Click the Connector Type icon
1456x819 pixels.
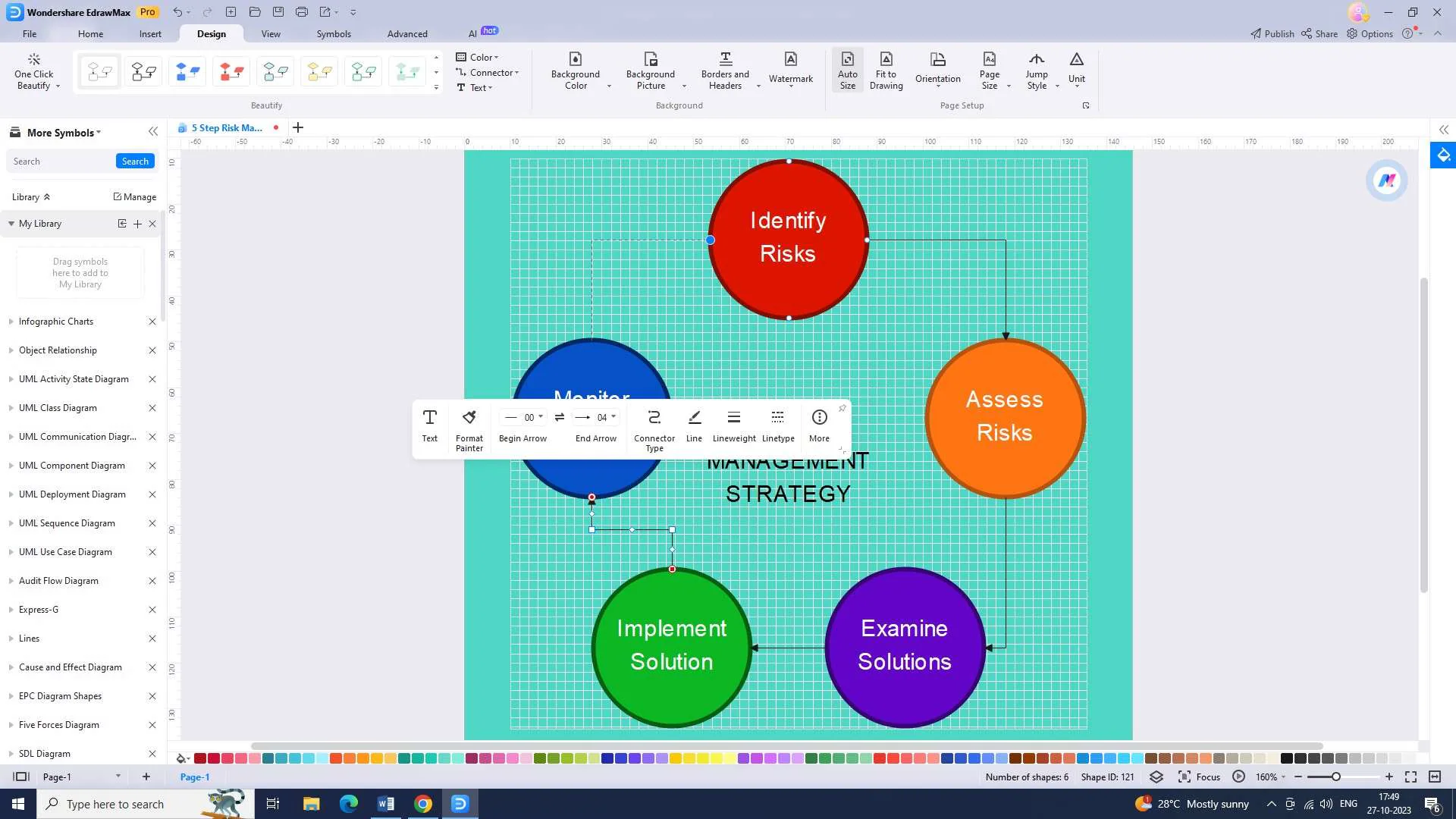point(654,417)
